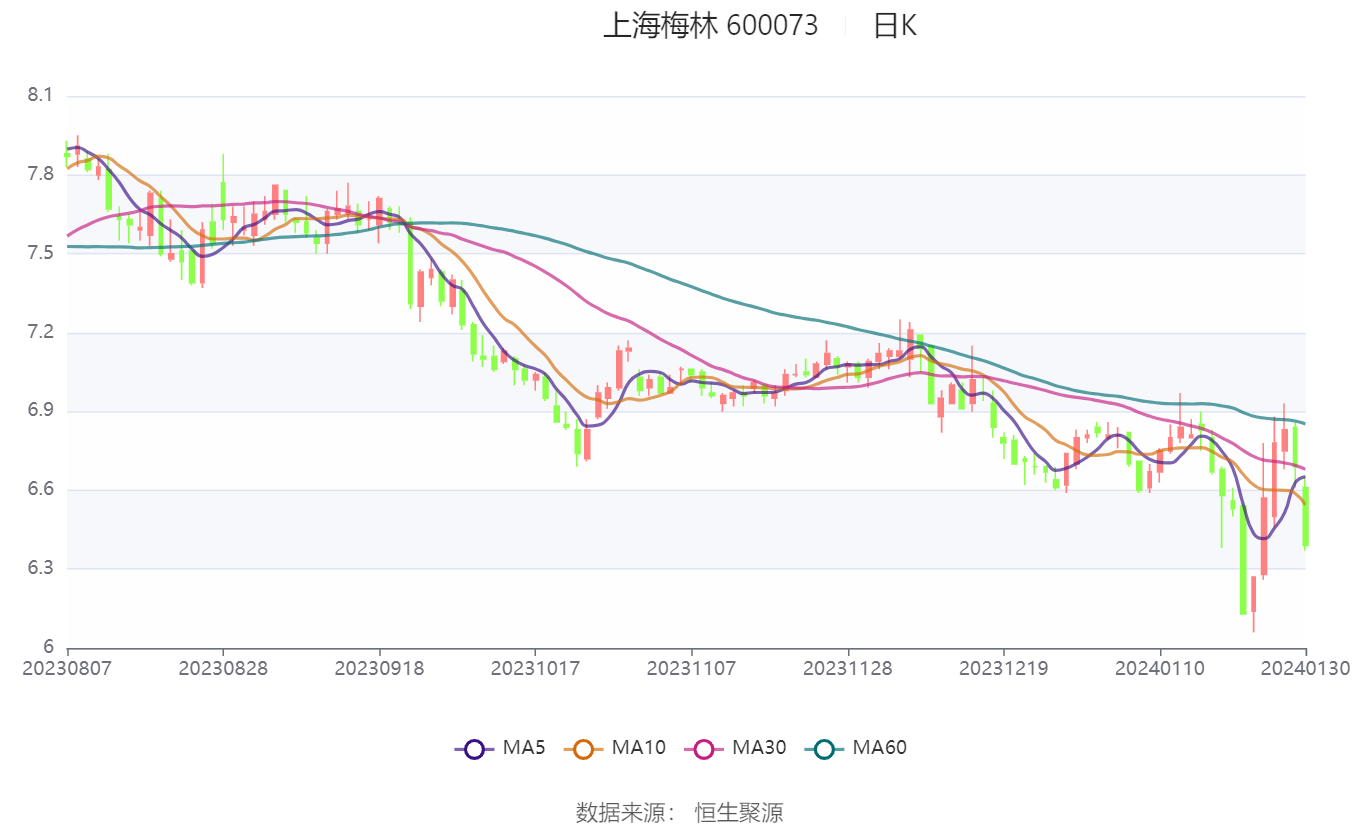Click the y-axis value 6.9
This screenshot has height=828, width=1360.
click(40, 411)
